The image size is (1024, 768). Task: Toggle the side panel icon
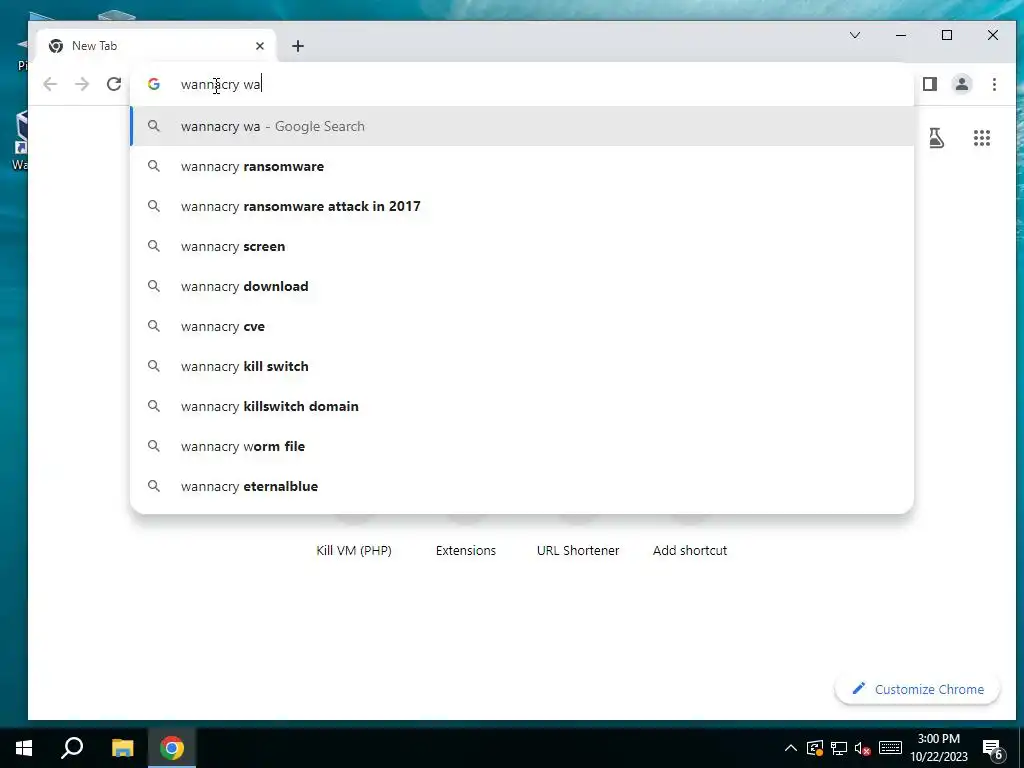(930, 84)
